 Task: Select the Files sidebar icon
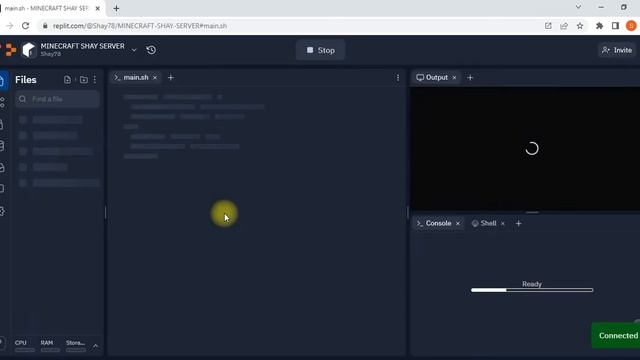click(2, 80)
